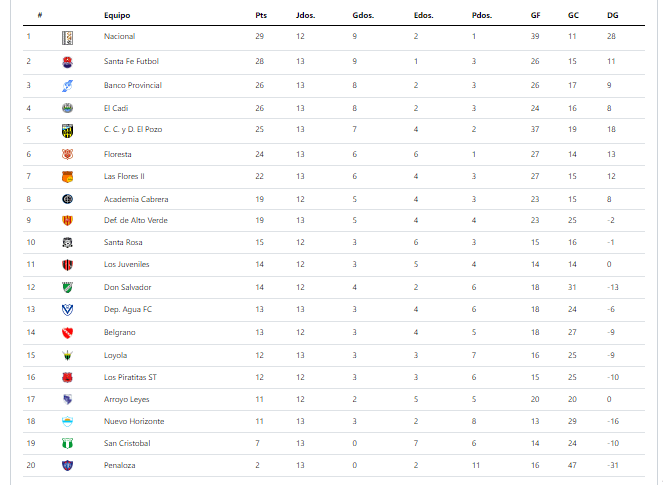
Task: Click the Nuevo Horizonte light-blue badge
Action: 67,422
